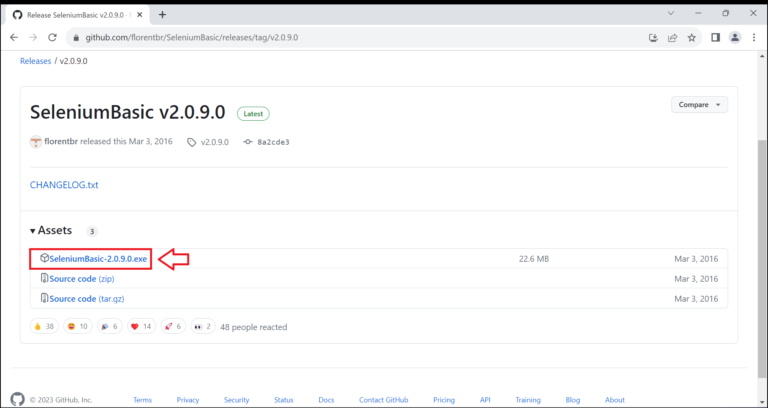Click the tada reaction with 6

[x=108, y=326]
